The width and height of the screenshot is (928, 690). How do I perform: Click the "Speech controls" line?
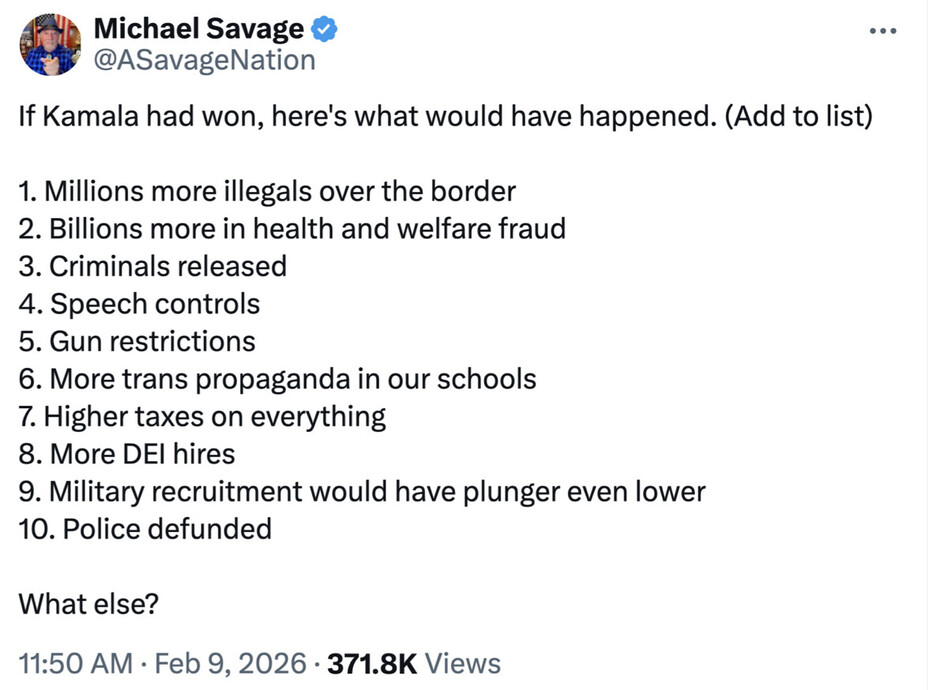(140, 303)
